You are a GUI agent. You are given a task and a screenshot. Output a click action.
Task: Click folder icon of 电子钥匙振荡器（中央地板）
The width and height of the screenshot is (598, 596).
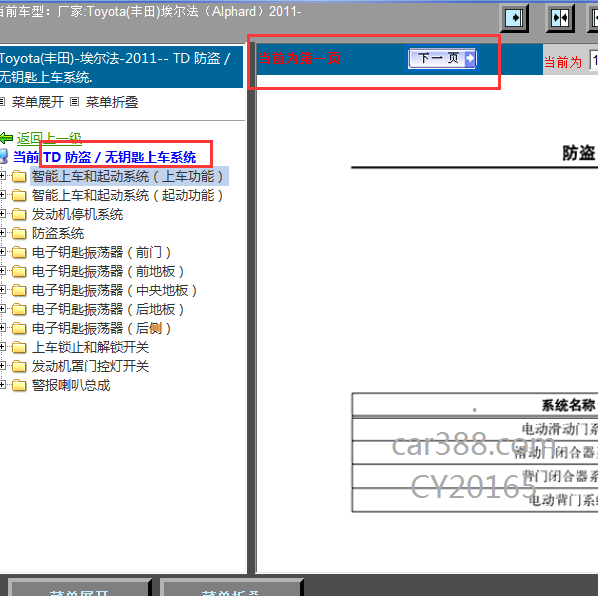click(19, 291)
